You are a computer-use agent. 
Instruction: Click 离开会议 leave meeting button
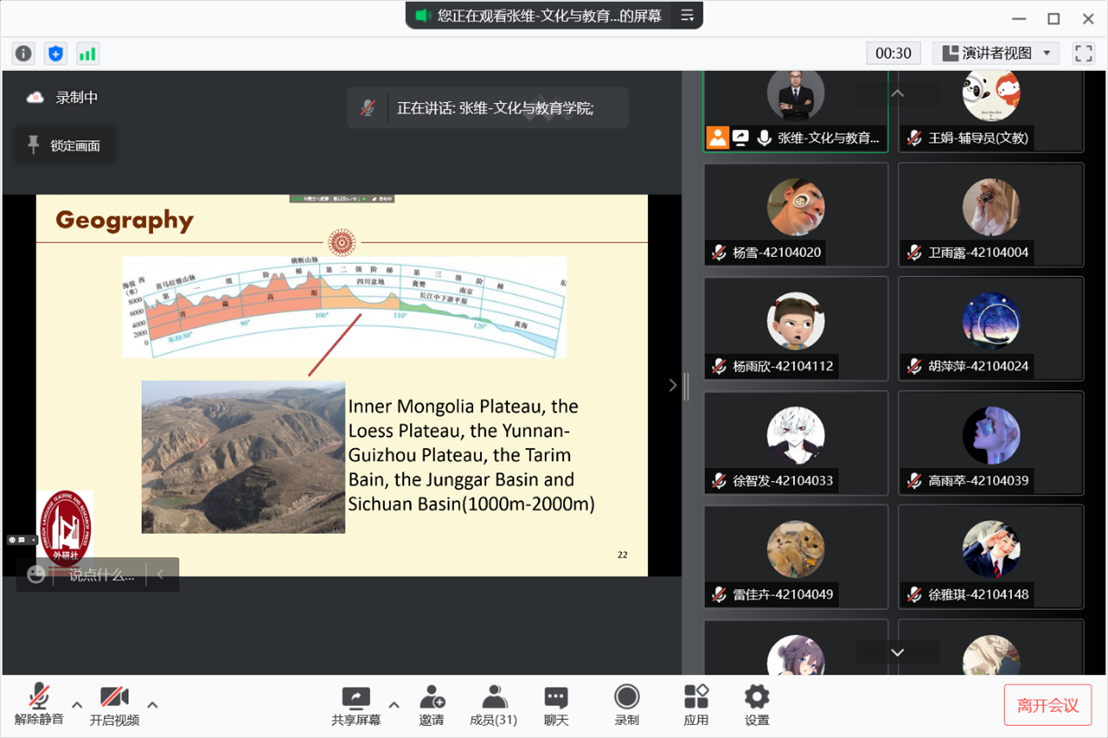(x=1047, y=705)
